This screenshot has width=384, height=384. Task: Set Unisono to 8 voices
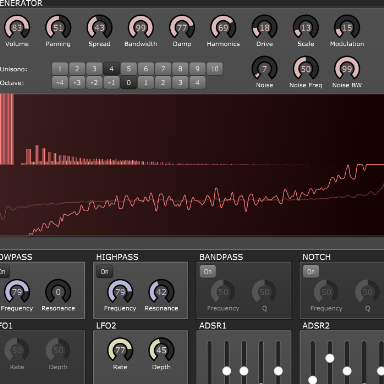point(180,69)
